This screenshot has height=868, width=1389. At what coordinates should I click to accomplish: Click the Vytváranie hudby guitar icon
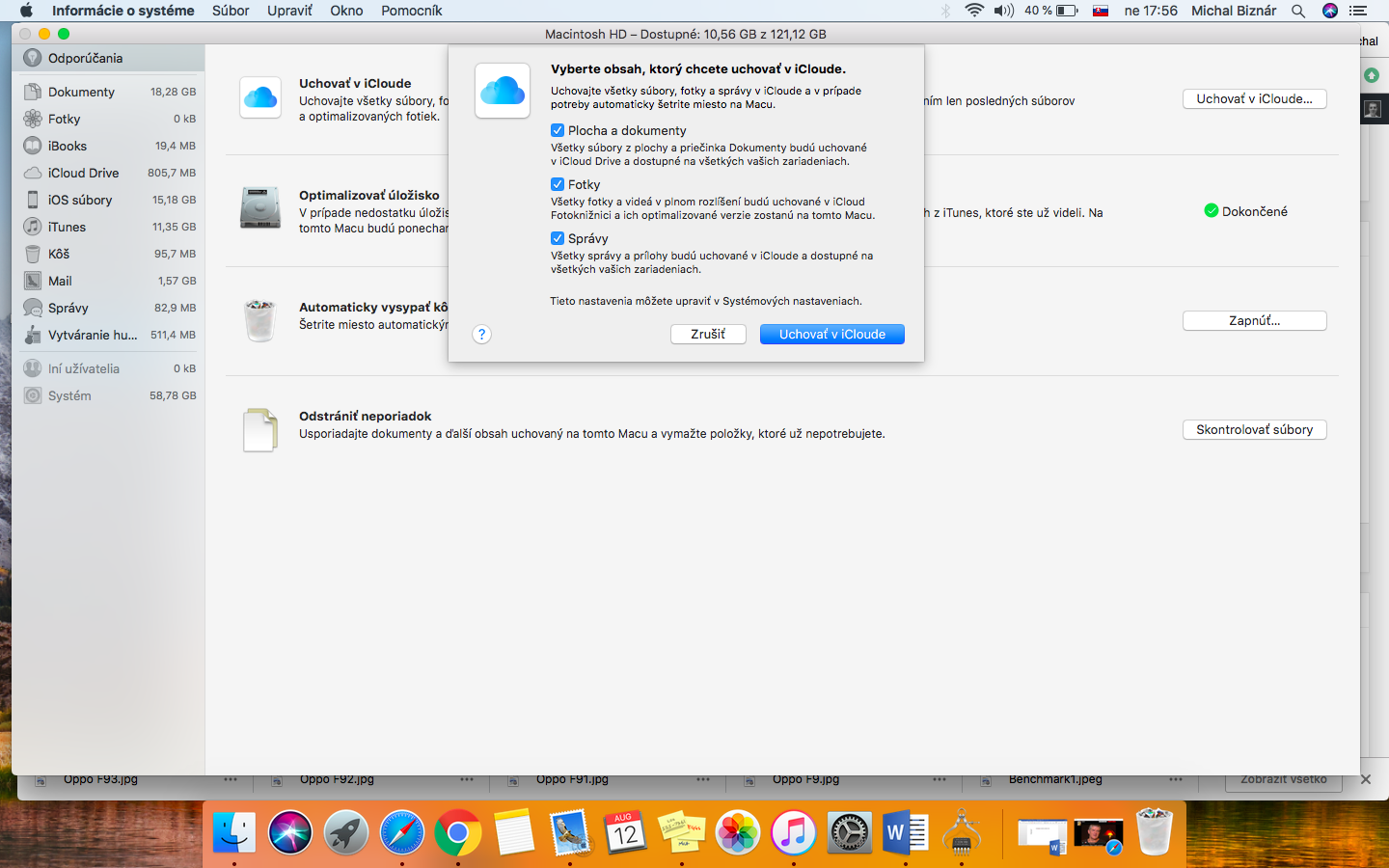[33, 335]
